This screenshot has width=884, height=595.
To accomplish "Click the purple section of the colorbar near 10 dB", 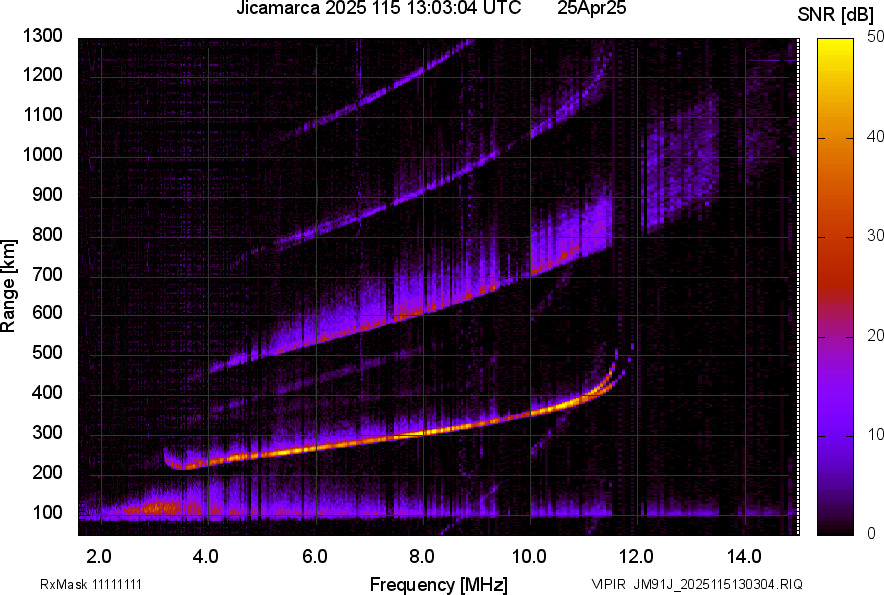I will (836, 435).
